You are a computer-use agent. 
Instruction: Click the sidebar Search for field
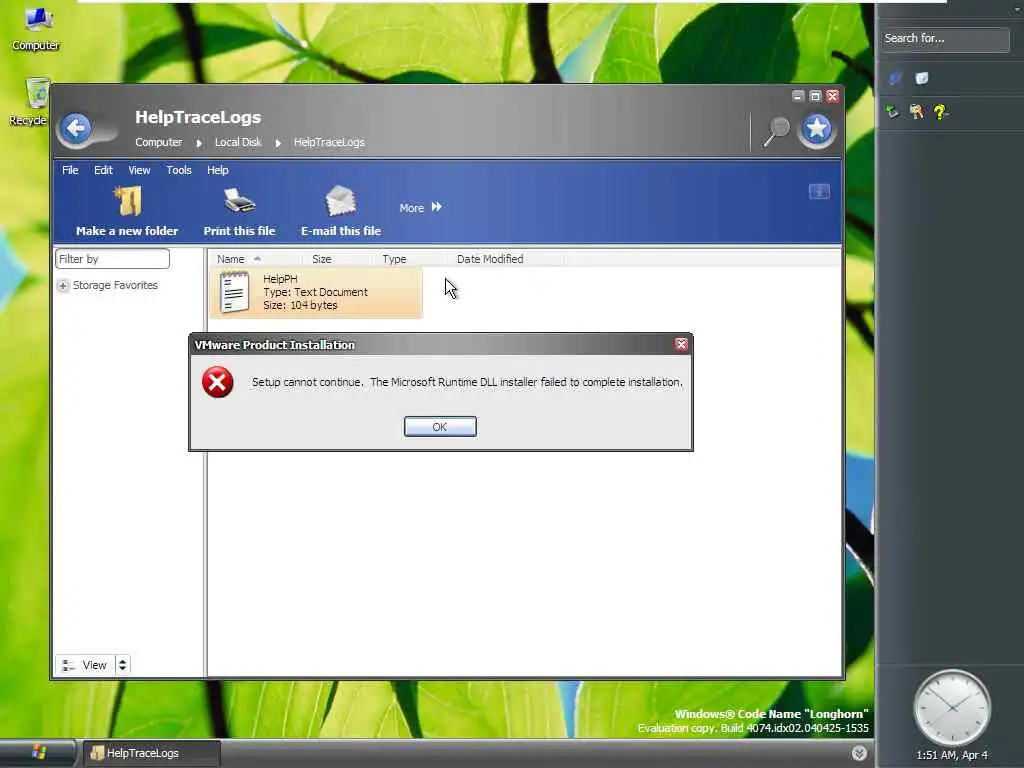tap(944, 39)
